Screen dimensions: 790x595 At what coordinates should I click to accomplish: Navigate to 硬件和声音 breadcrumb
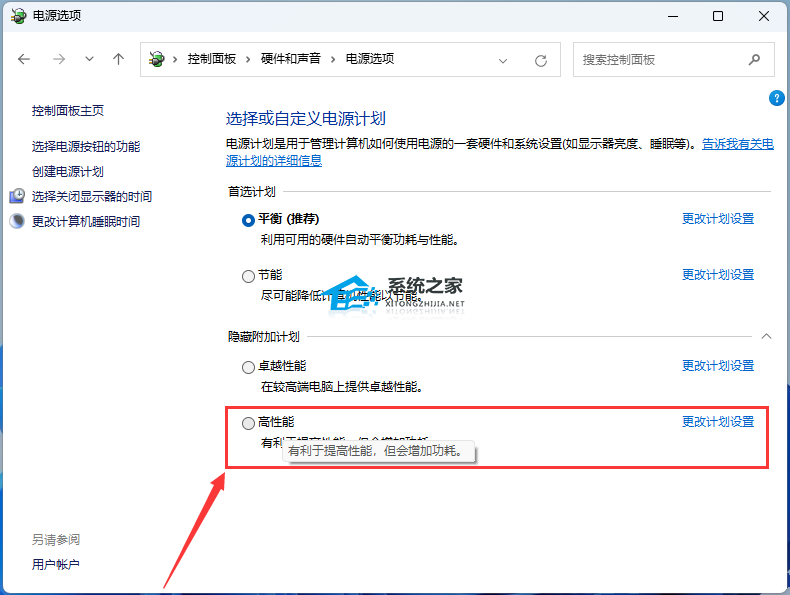(291, 60)
